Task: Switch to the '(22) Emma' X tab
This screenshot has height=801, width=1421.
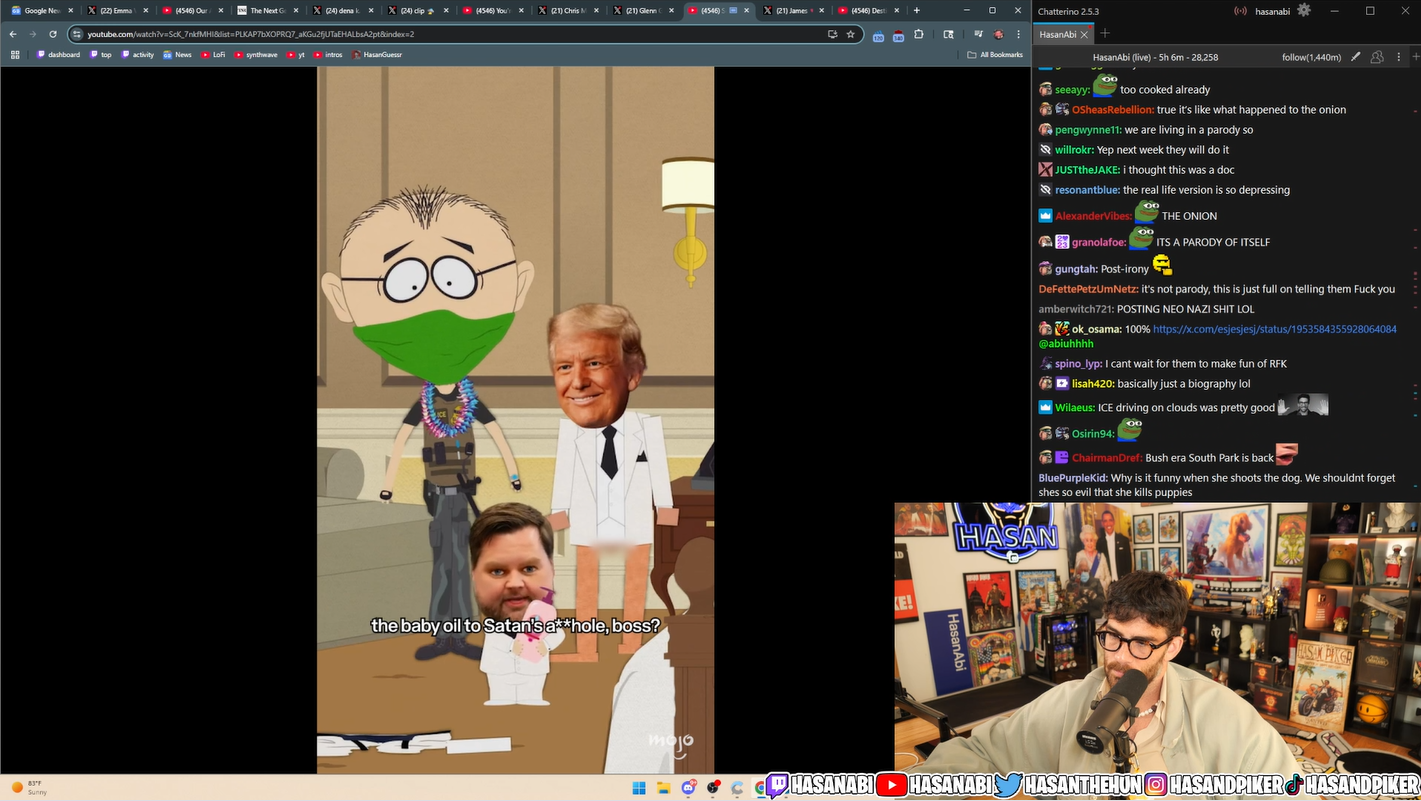Action: (x=117, y=10)
